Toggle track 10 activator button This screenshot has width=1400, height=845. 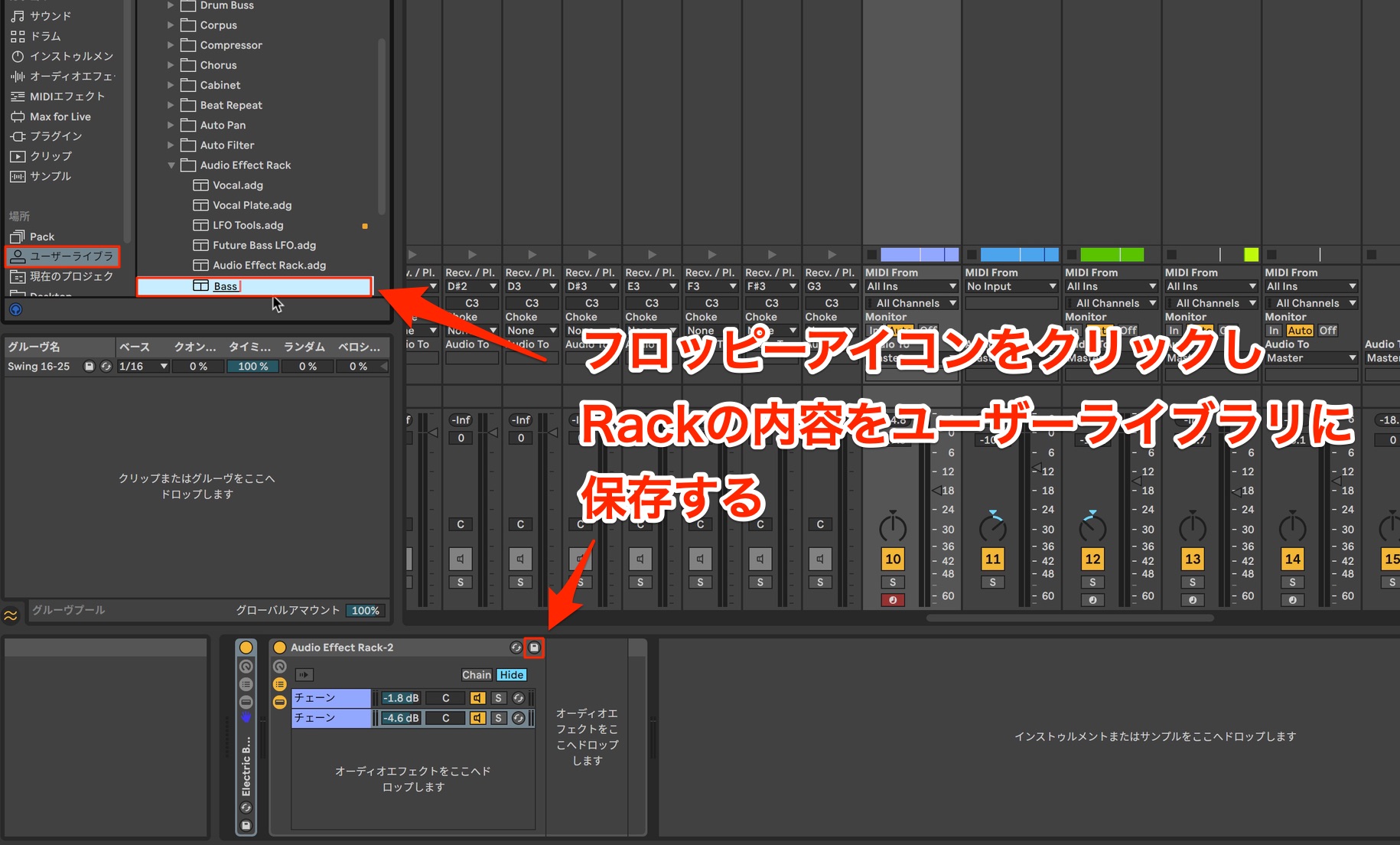893,560
